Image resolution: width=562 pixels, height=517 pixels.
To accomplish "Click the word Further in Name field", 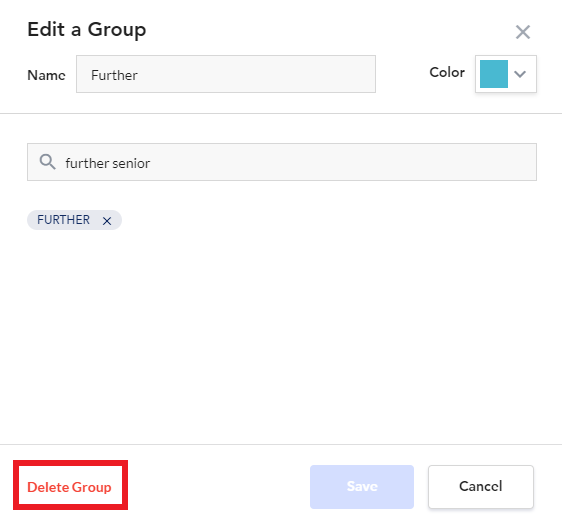I will [x=114, y=75].
